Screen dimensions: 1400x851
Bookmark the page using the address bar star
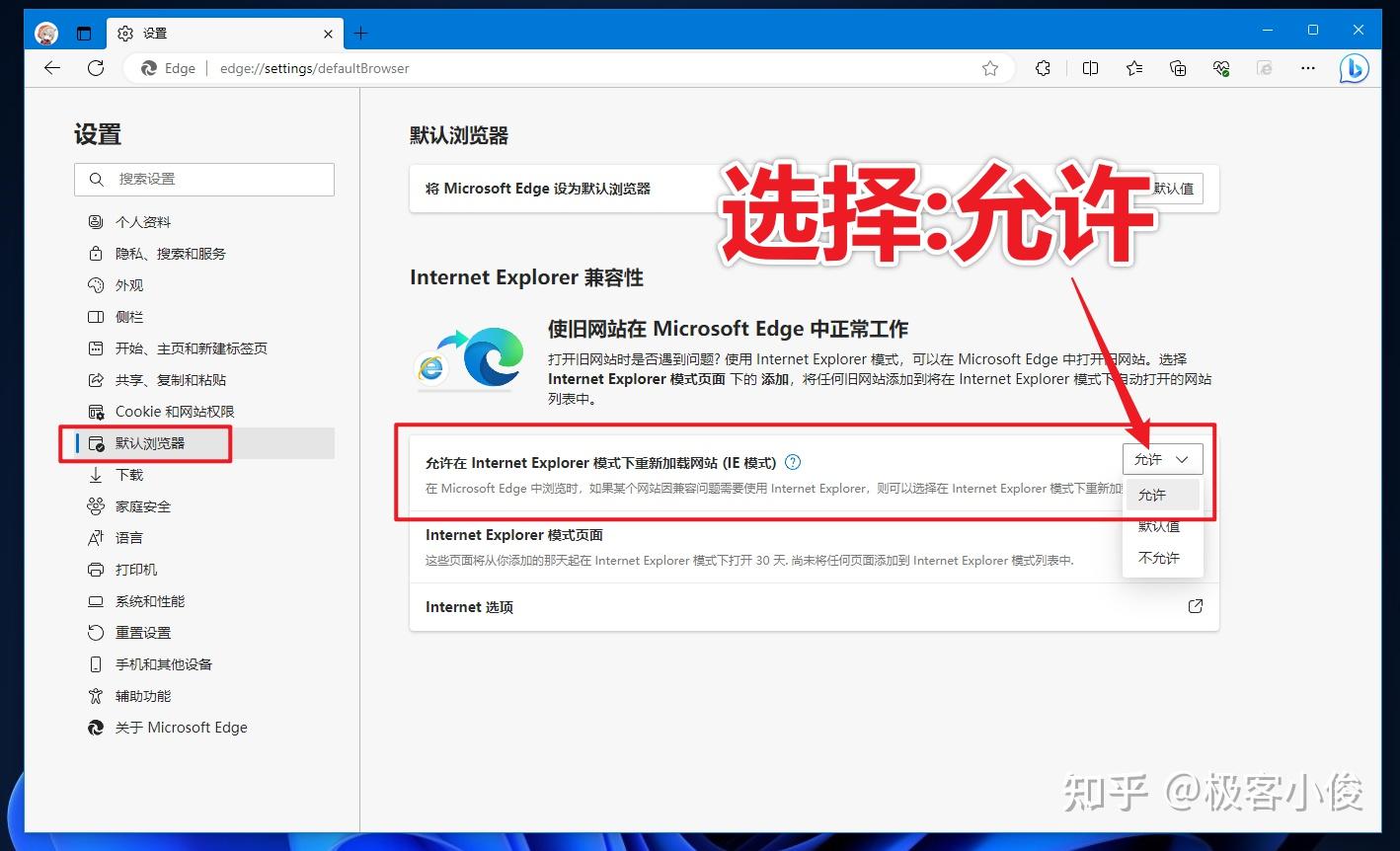tap(989, 68)
